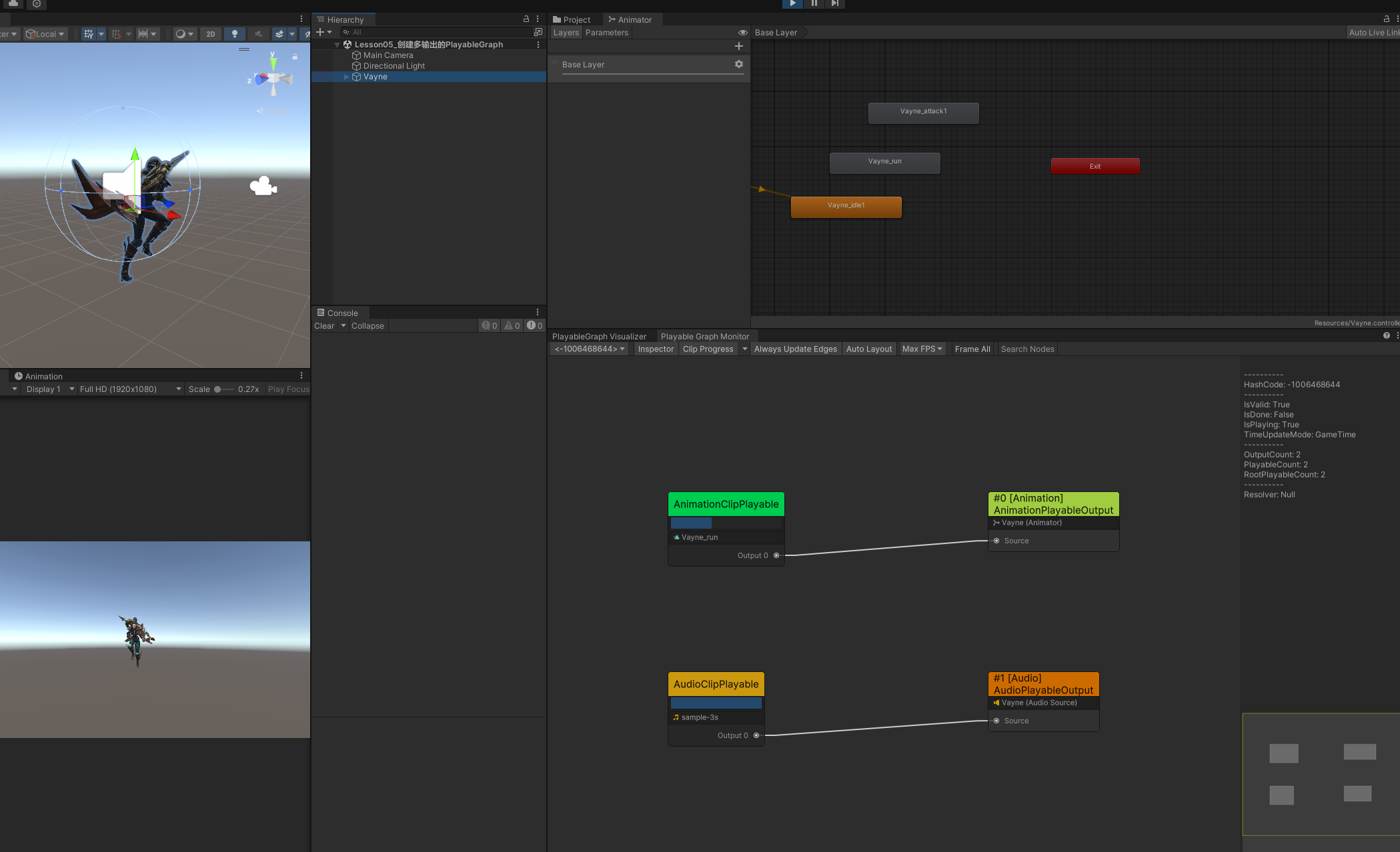Toggle scene lighting bulb icon
Screen dimensions: 1400x852
click(234, 34)
